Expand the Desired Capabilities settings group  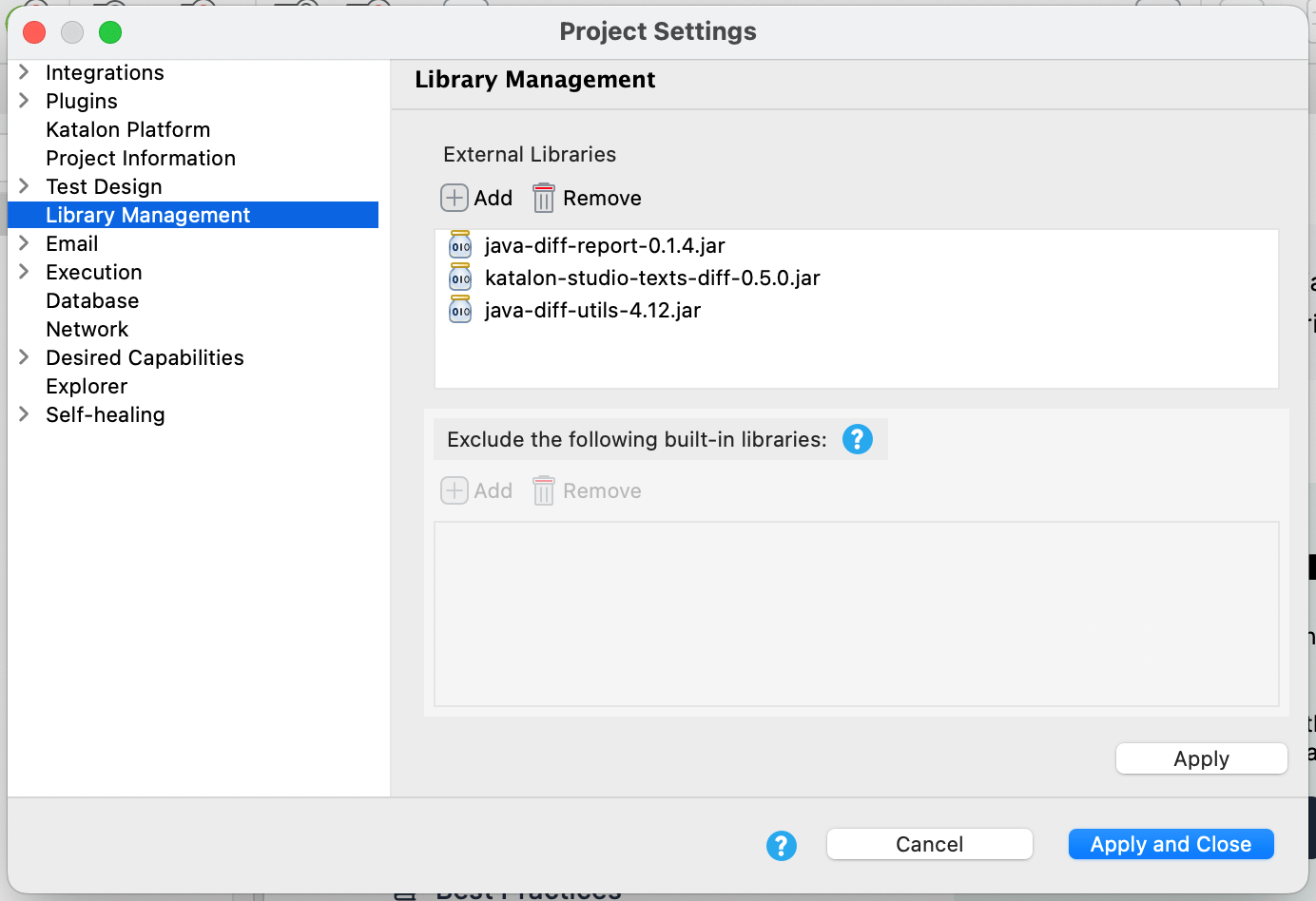pyautogui.click(x=24, y=357)
